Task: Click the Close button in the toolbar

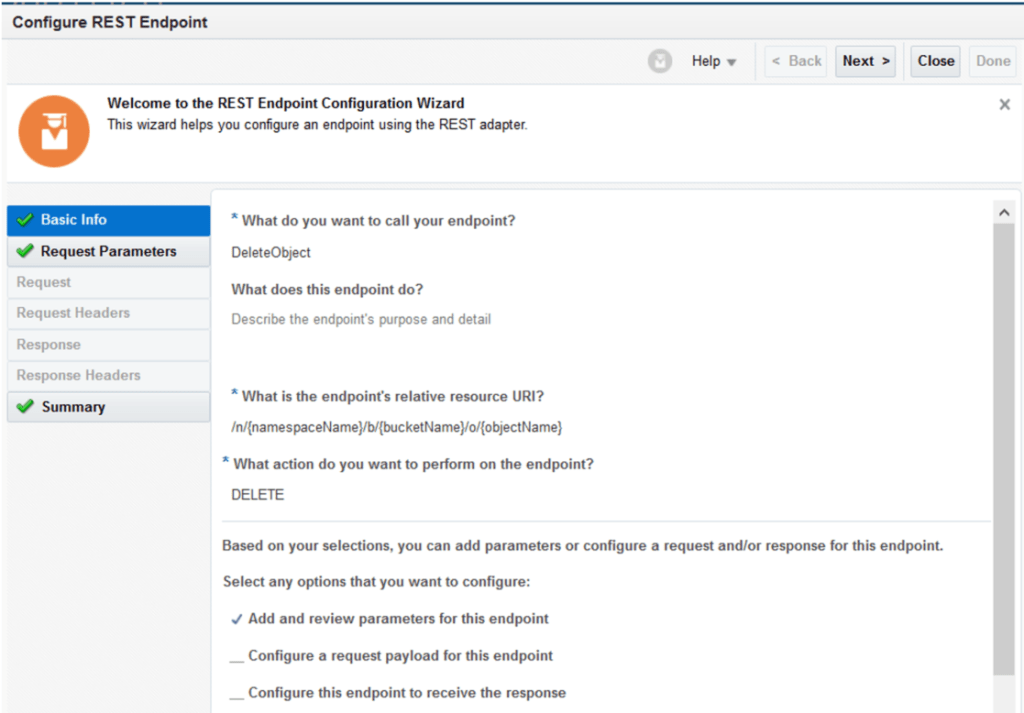Action: [x=935, y=61]
